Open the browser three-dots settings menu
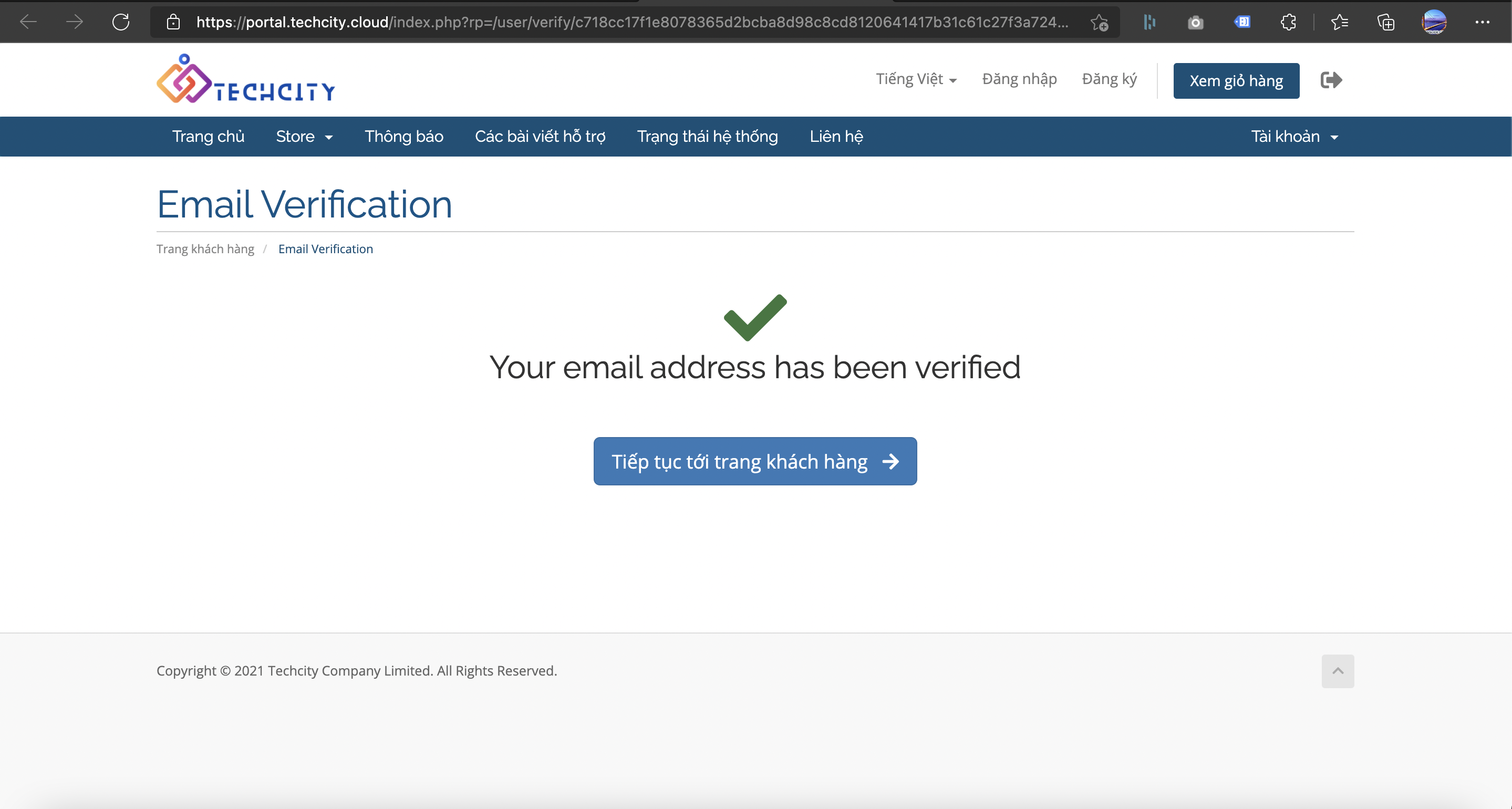 [1482, 22]
